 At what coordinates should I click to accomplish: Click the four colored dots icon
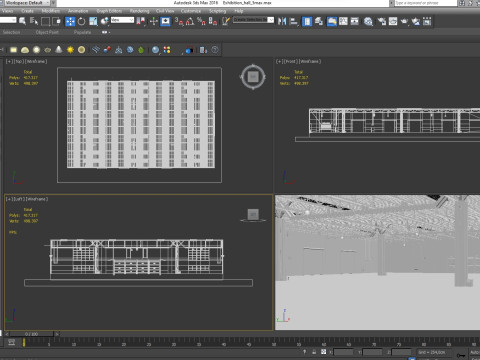point(167,50)
